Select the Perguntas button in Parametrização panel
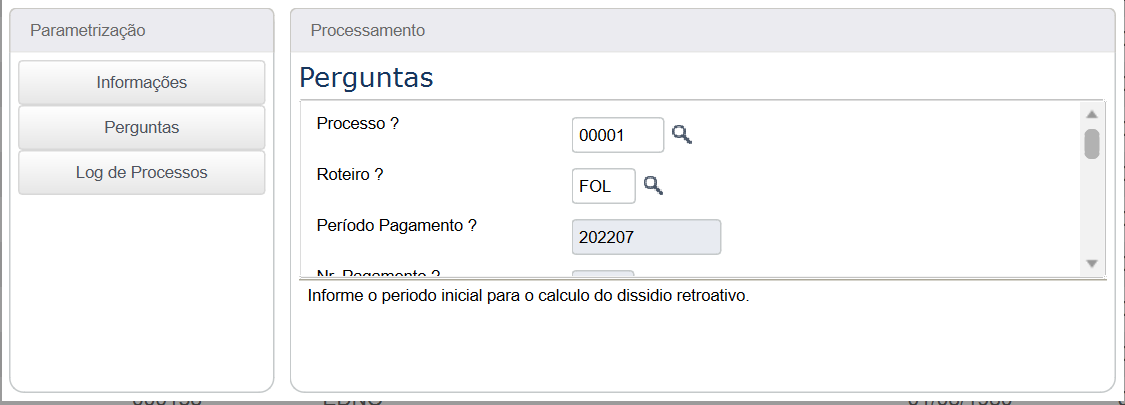The width and height of the screenshot is (1125, 405). click(141, 128)
